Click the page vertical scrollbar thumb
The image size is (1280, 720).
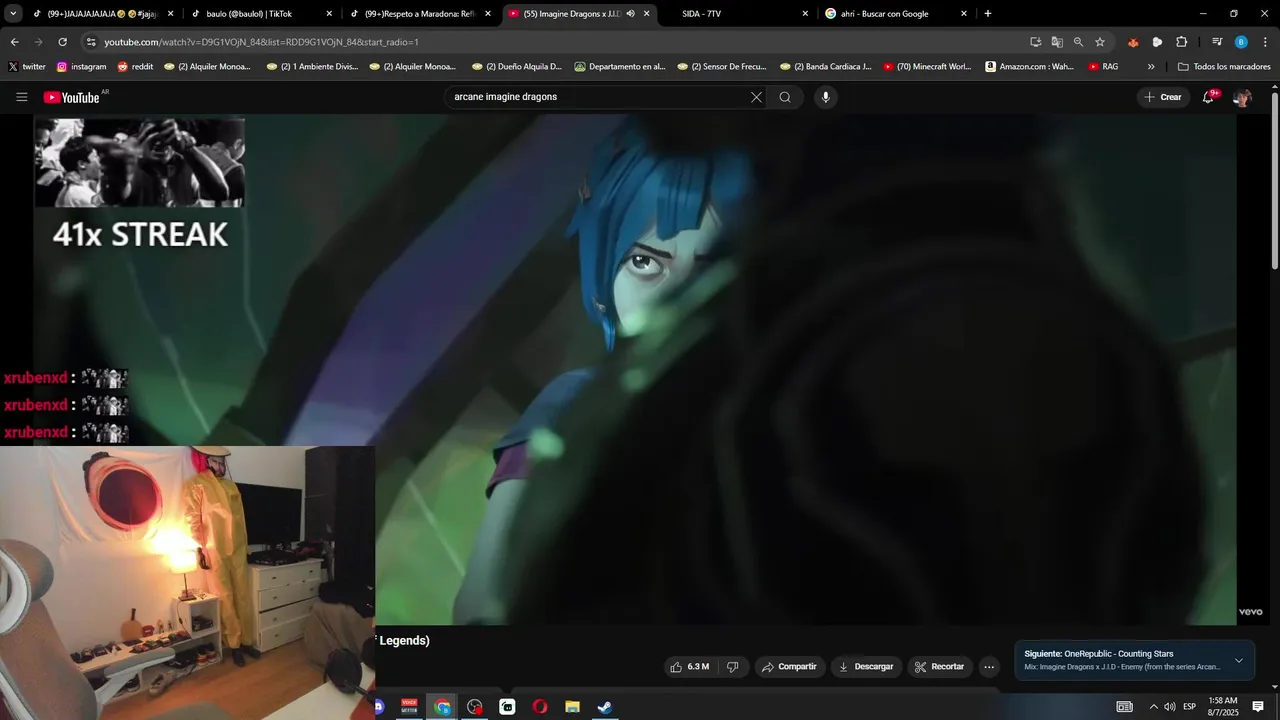(1275, 180)
